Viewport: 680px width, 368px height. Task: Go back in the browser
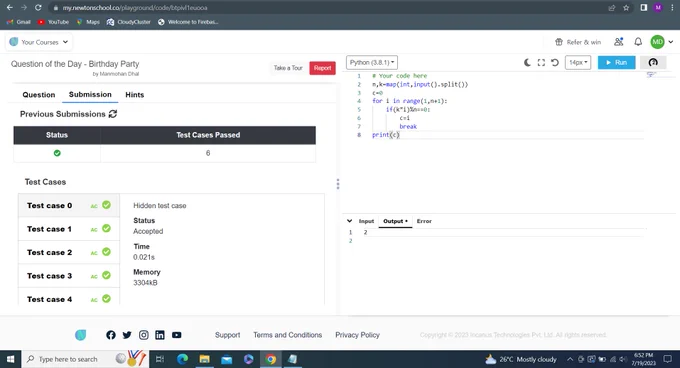[x=10, y=7]
